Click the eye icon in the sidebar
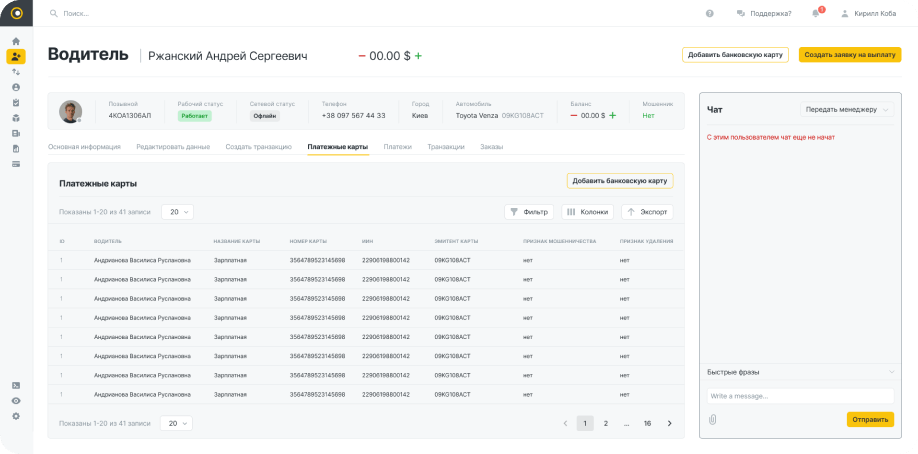 (x=16, y=400)
